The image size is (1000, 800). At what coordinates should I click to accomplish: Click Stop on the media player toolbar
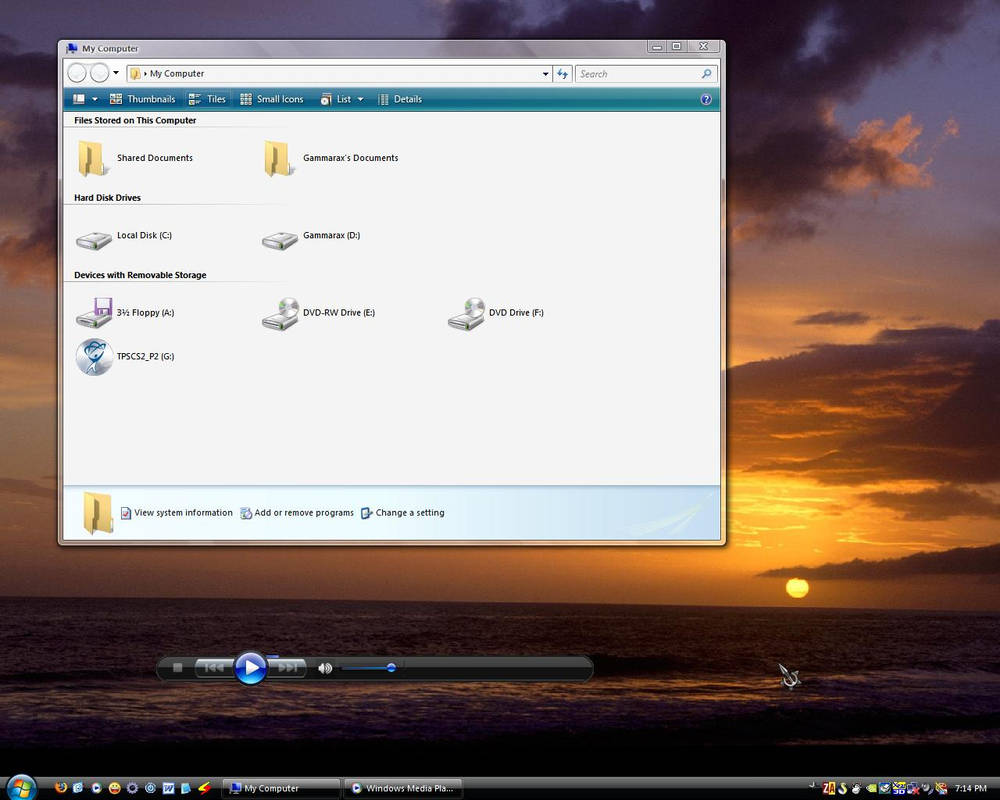178,667
